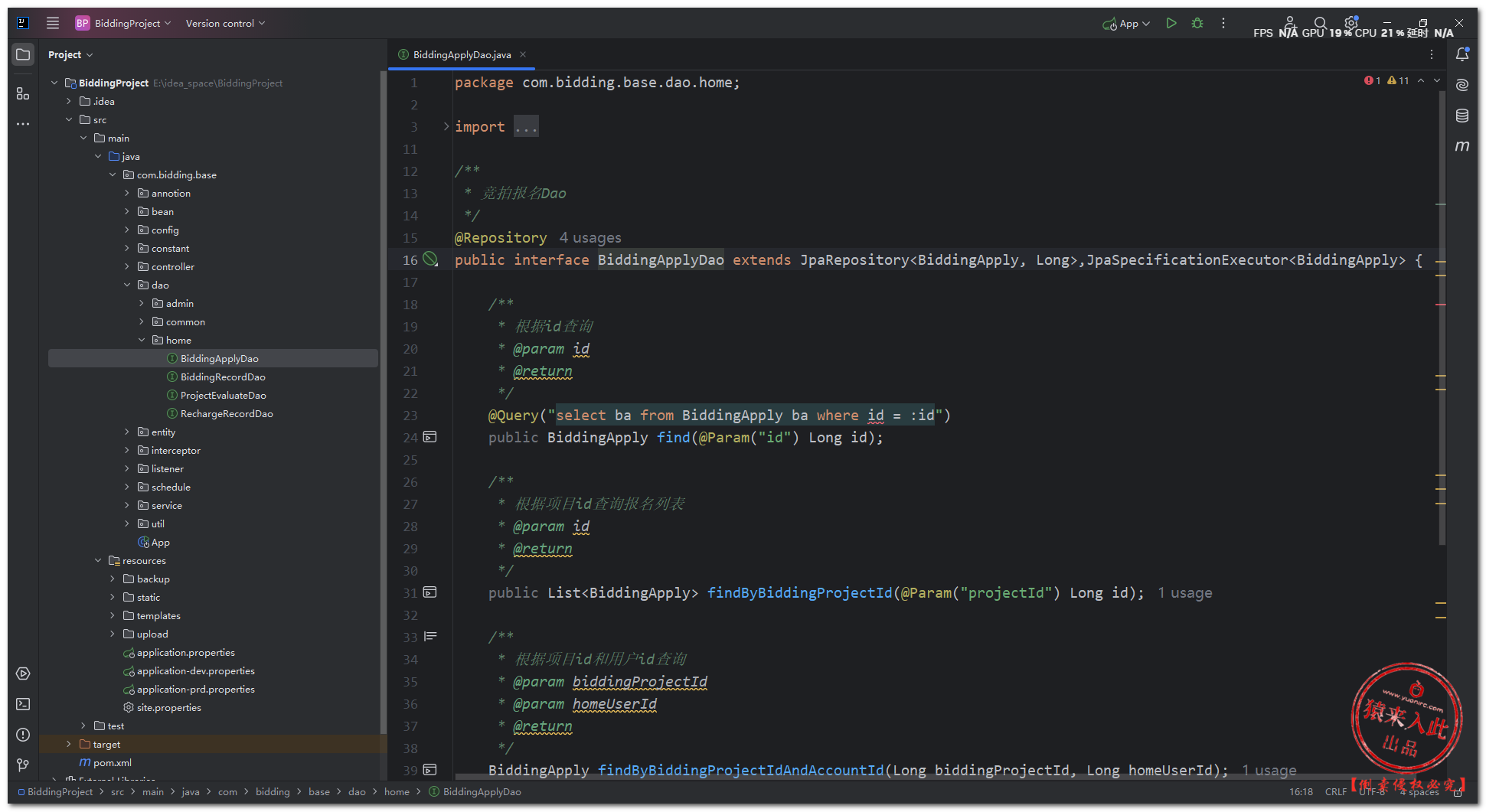
Task: Collapse the dao package folder
Action: click(127, 285)
